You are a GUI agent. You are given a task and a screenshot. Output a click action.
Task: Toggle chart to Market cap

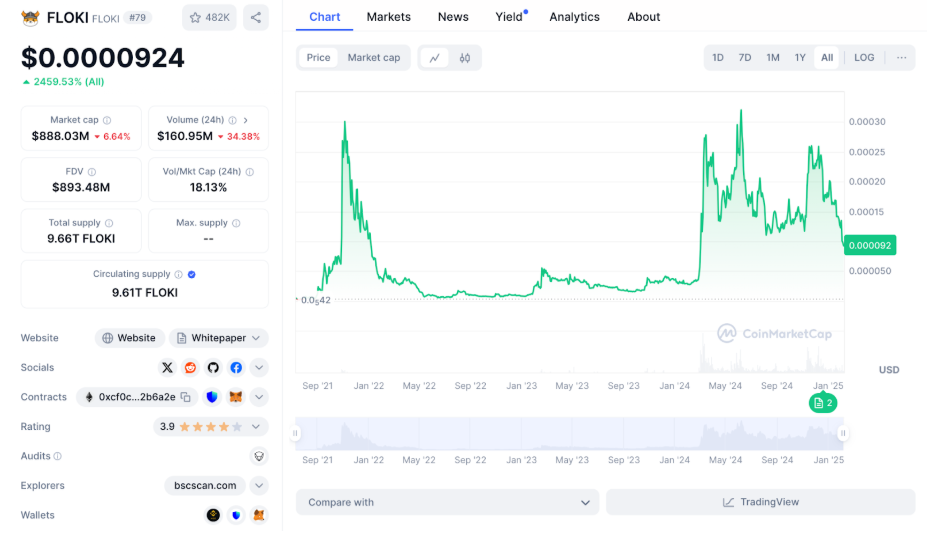[373, 58]
